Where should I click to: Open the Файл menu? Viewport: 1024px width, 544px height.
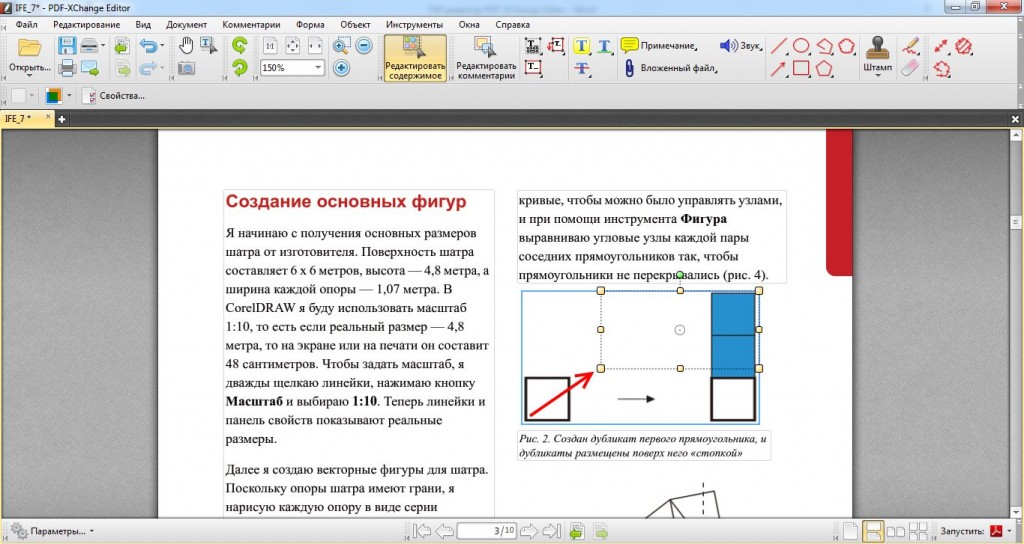coord(27,24)
